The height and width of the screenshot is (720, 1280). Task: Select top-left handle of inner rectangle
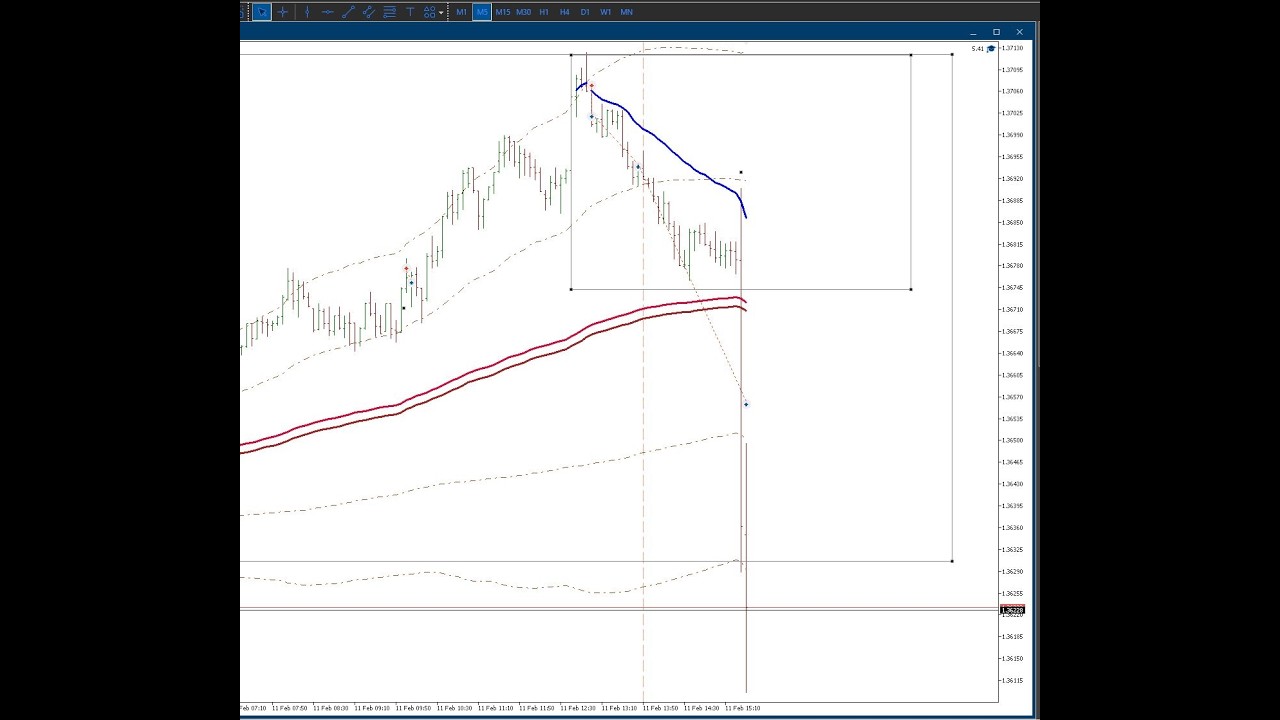[571, 55]
